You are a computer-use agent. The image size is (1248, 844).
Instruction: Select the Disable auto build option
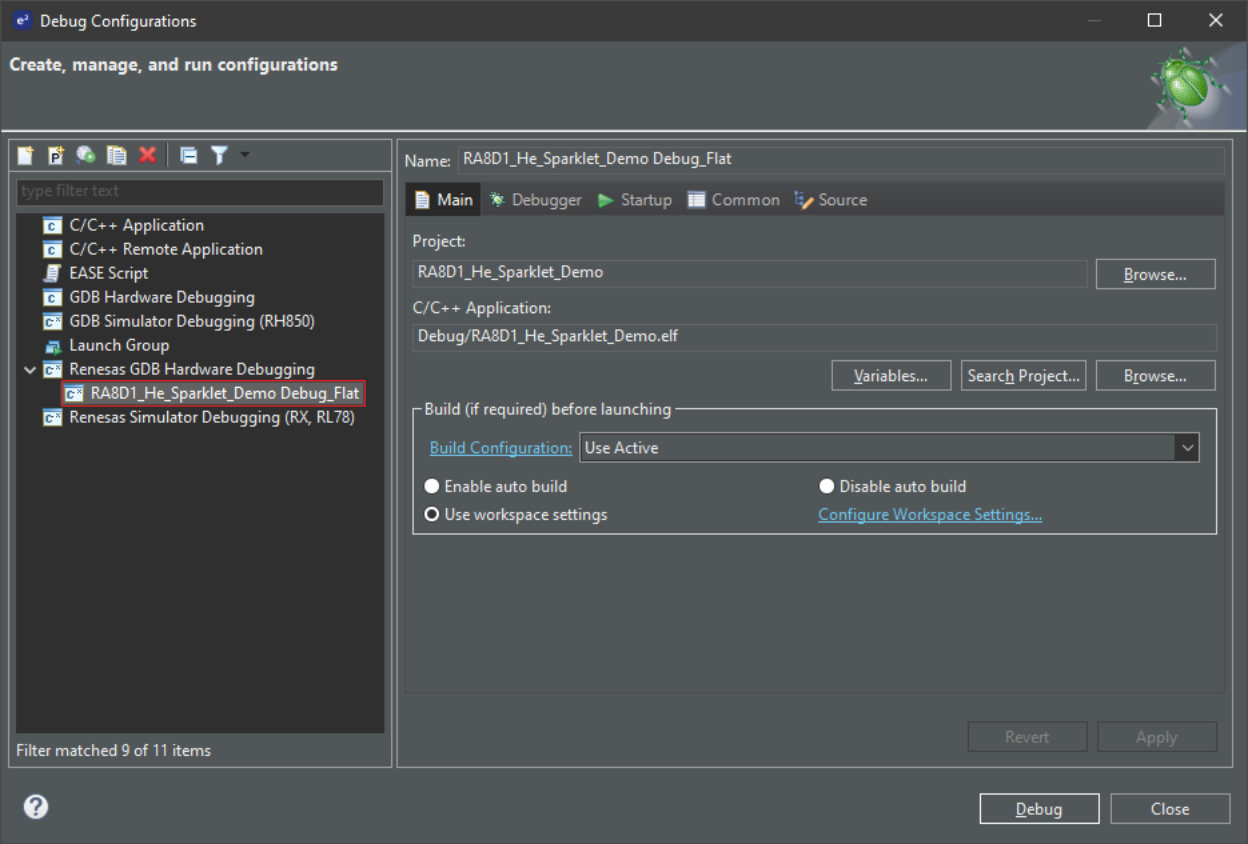[827, 487]
